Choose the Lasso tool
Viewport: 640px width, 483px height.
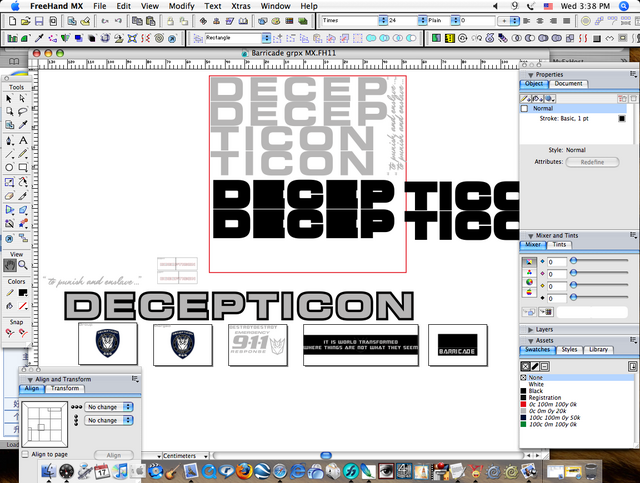tap(22, 112)
